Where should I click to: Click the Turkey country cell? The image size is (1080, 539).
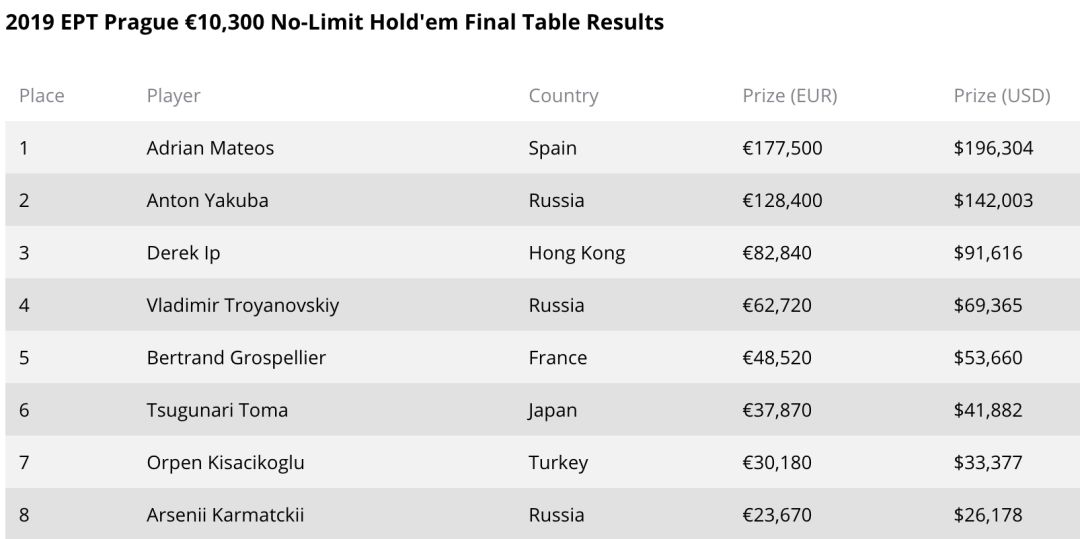[x=559, y=463]
